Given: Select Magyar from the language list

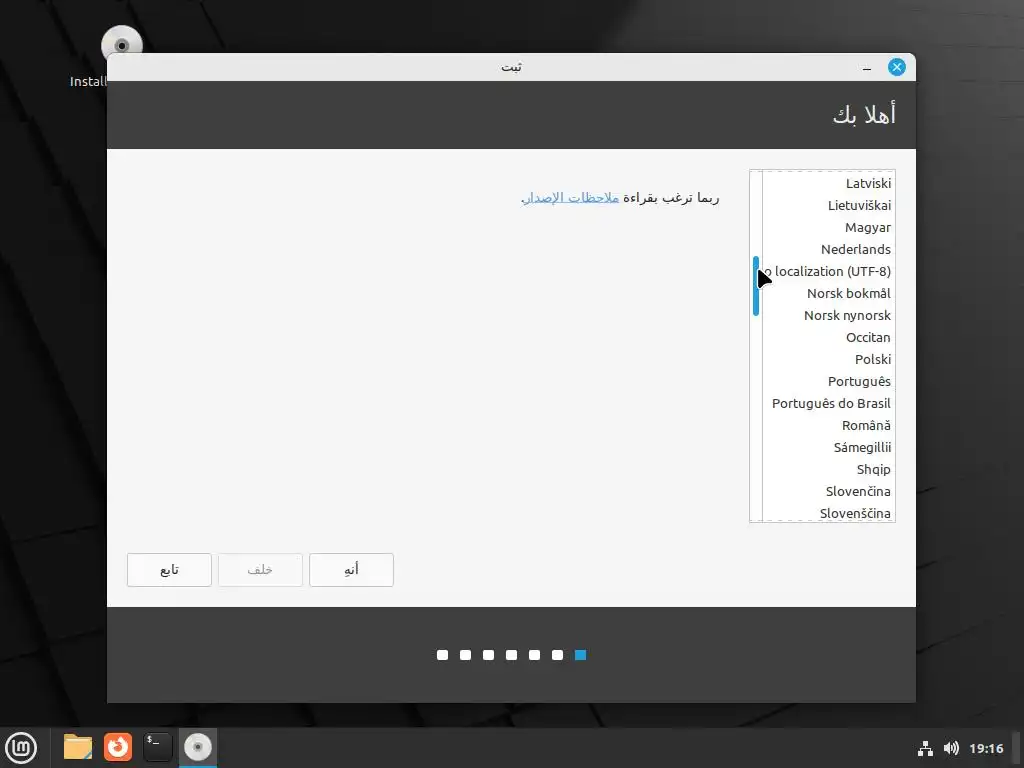Looking at the screenshot, I should (x=829, y=228).
